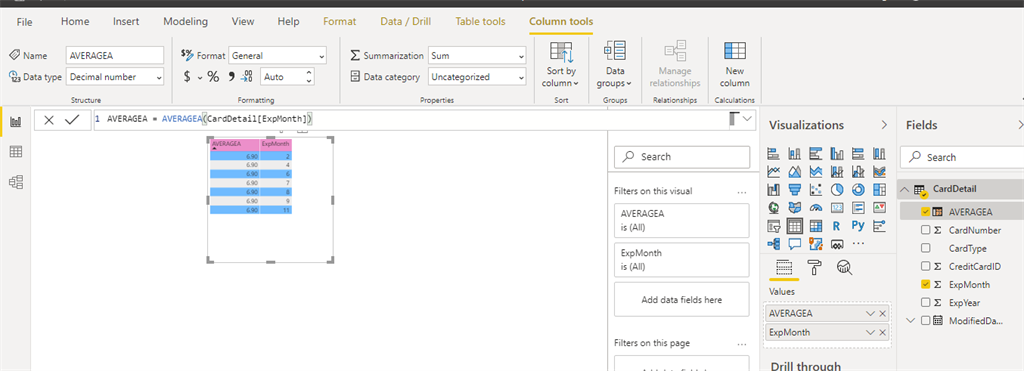The width and height of the screenshot is (1024, 371).
Task: Select the area chart visual
Action: coord(795,172)
